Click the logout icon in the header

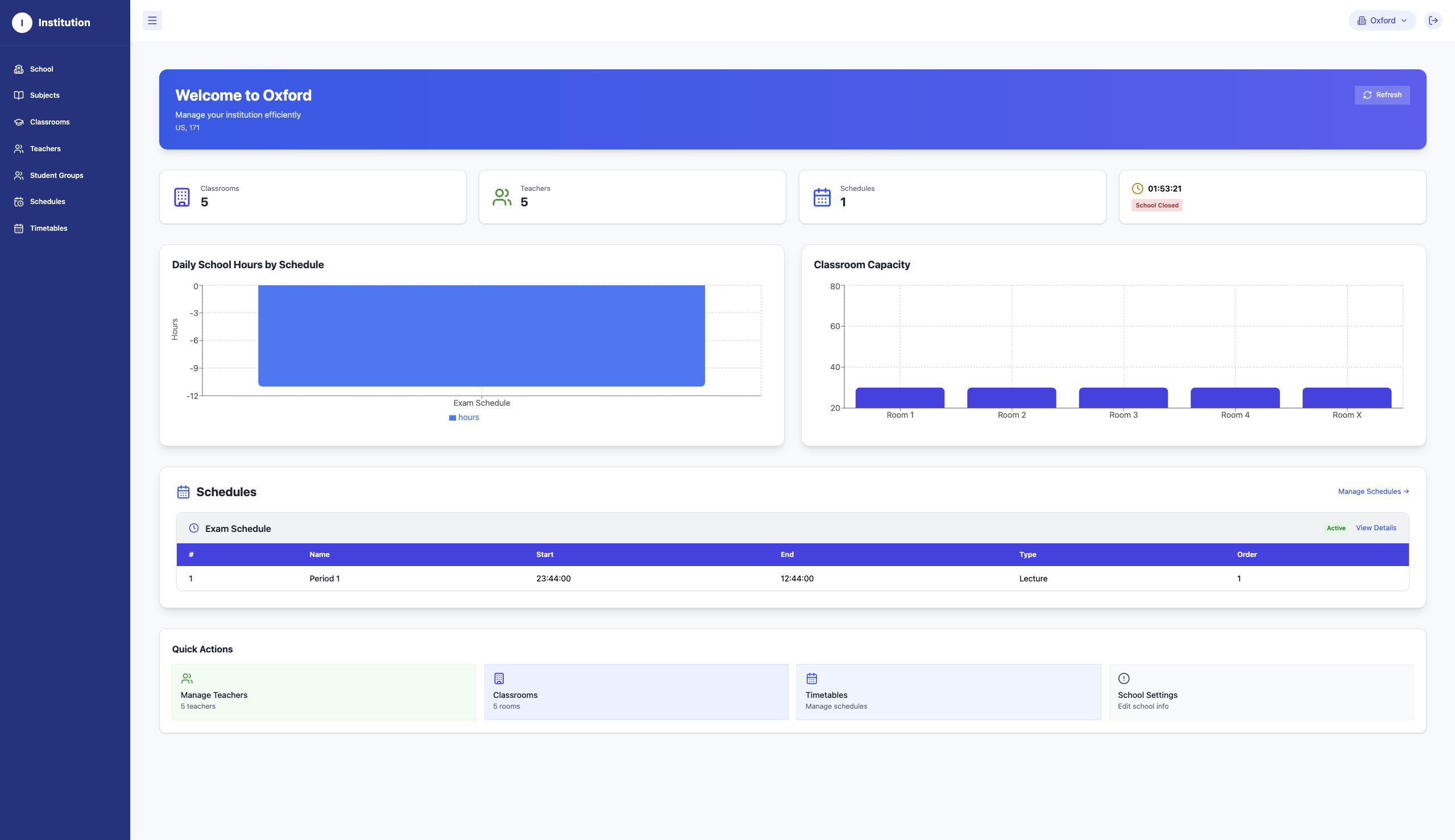click(1433, 20)
